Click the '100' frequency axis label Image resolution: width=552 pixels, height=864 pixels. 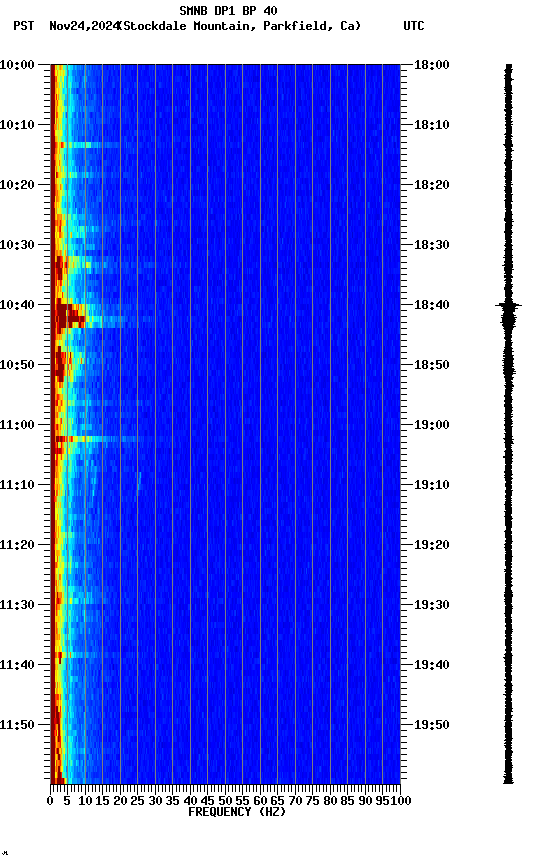pos(401,802)
